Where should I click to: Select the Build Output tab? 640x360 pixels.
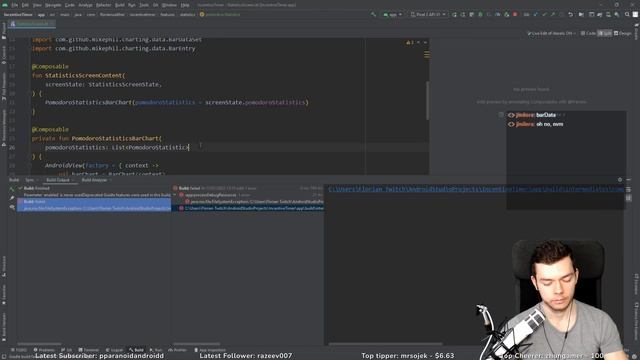(x=60, y=180)
